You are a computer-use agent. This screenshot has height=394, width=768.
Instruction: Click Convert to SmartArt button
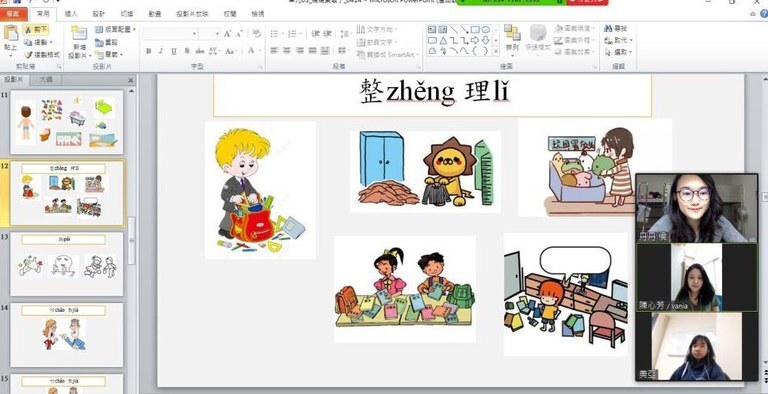(388, 54)
